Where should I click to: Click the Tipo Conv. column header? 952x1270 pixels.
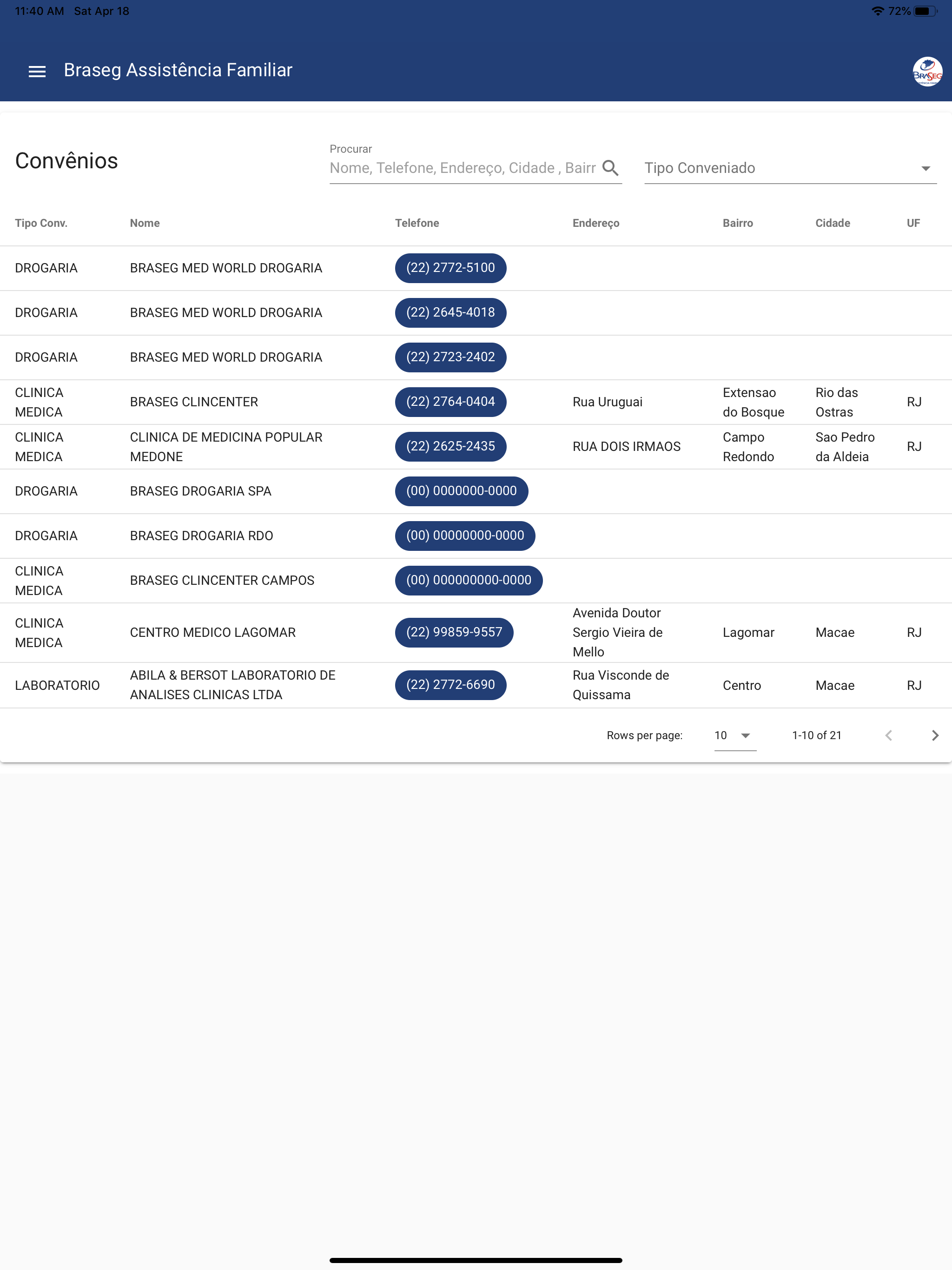click(41, 223)
